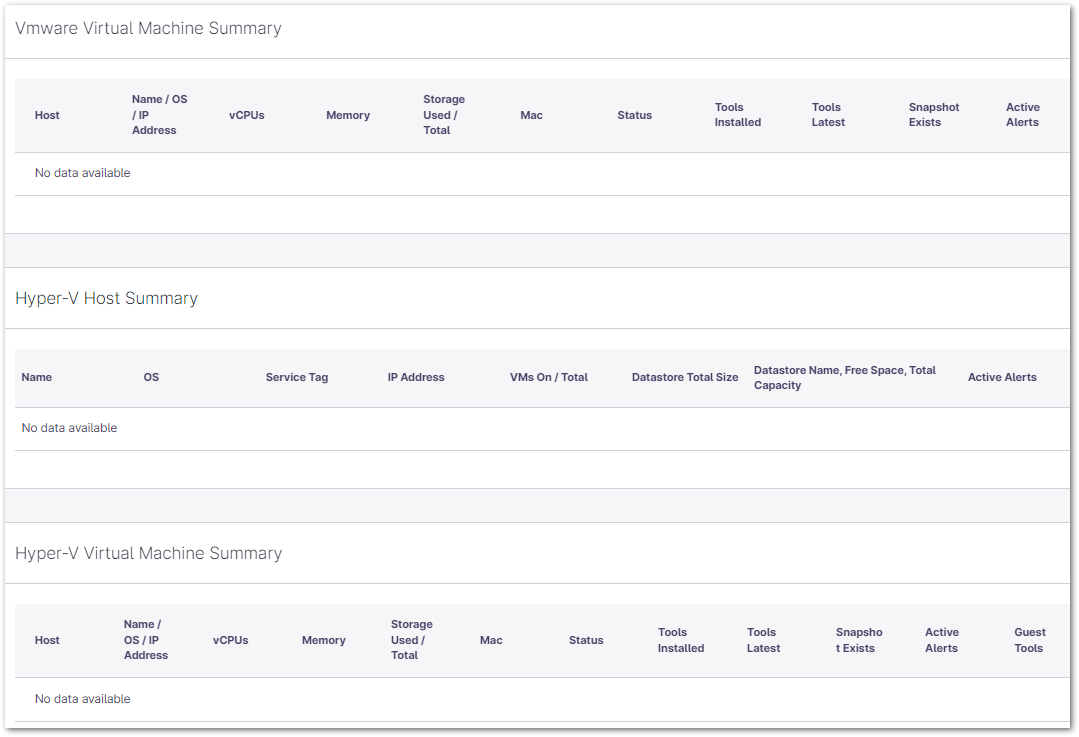The width and height of the screenshot is (1079, 737).
Task: Click Storage Used / Total in Vmware table
Action: 443,115
